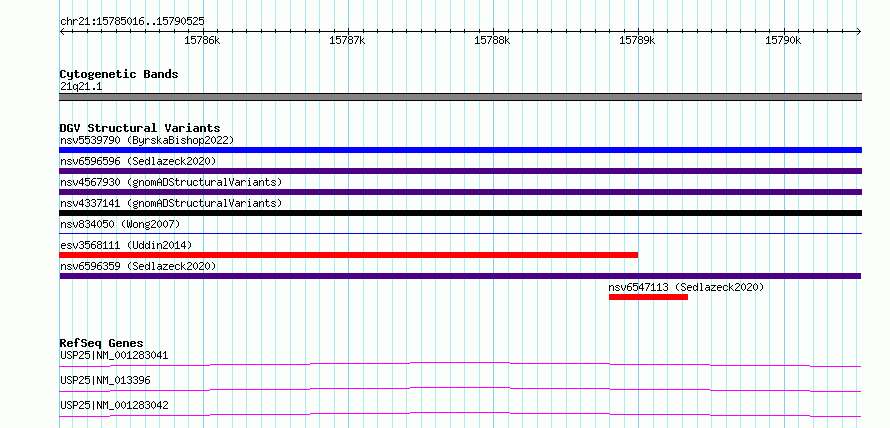The image size is (890, 428).
Task: Click the nsv6547113 (Sedlazeck2020) label
Action: [x=686, y=287]
